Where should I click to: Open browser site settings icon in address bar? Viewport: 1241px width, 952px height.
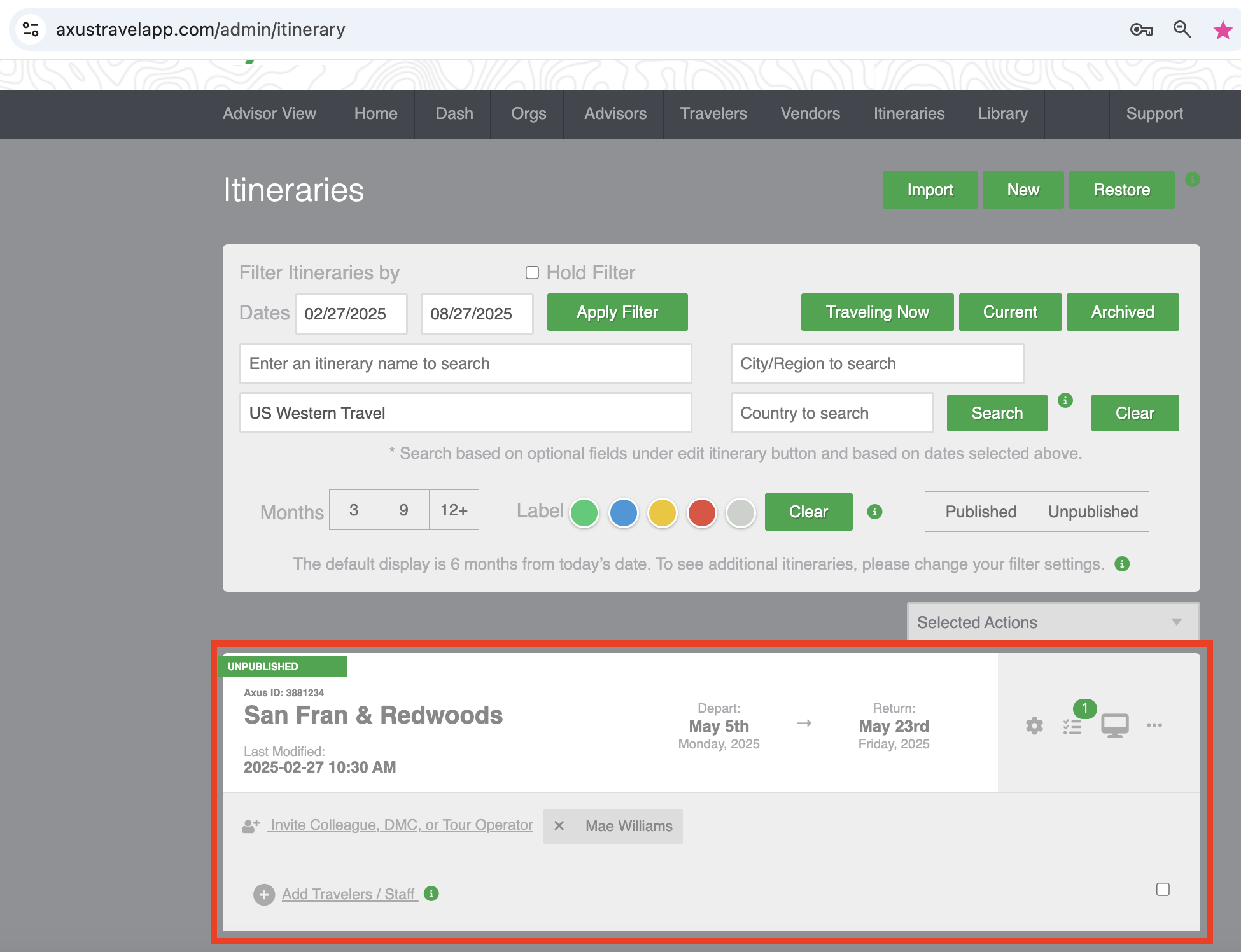click(x=31, y=29)
